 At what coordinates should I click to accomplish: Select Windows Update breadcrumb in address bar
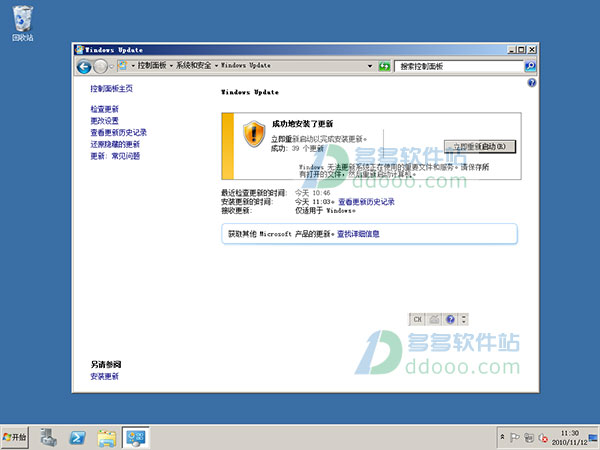pyautogui.click(x=246, y=66)
